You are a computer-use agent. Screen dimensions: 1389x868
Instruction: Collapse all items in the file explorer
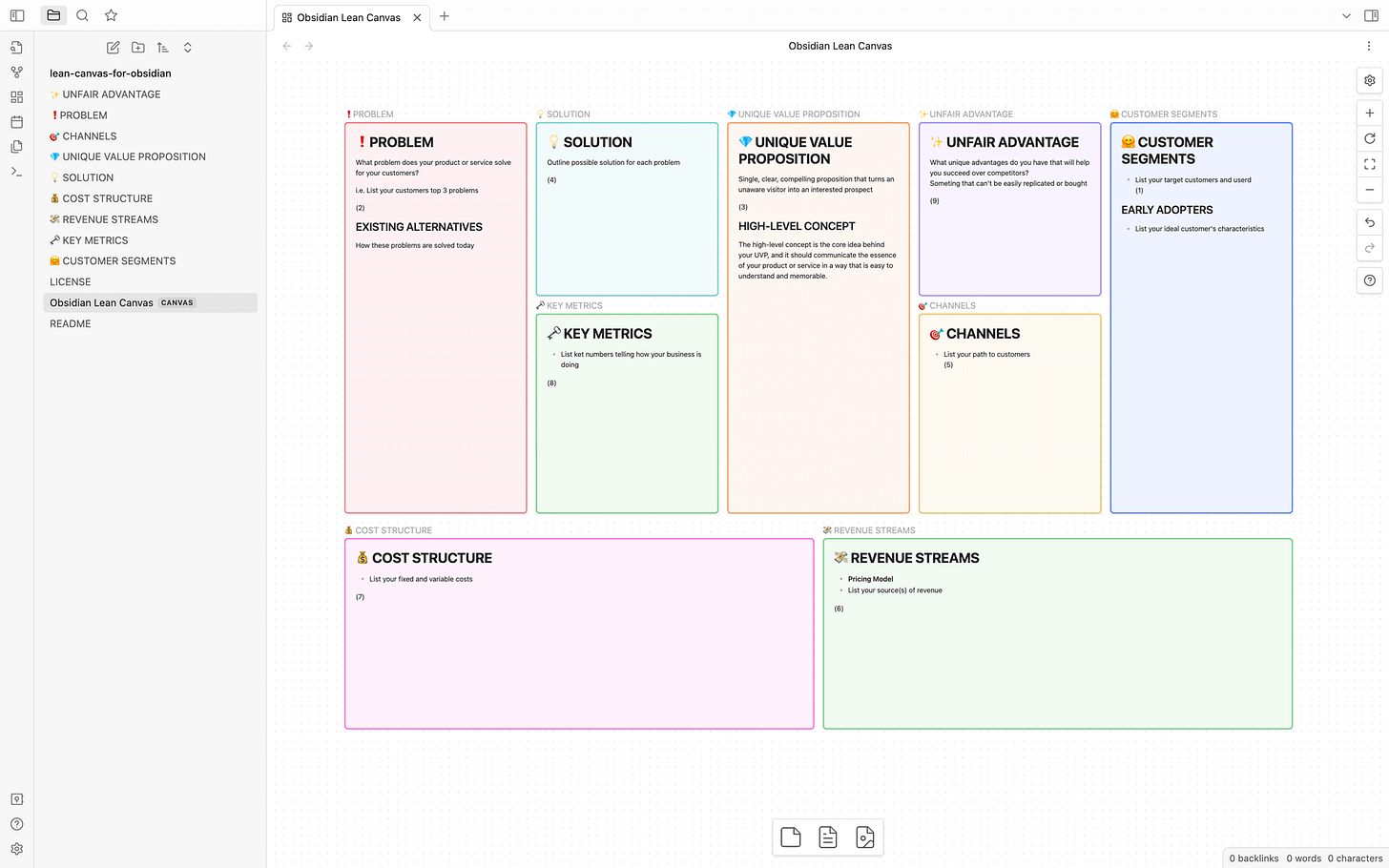pyautogui.click(x=187, y=47)
